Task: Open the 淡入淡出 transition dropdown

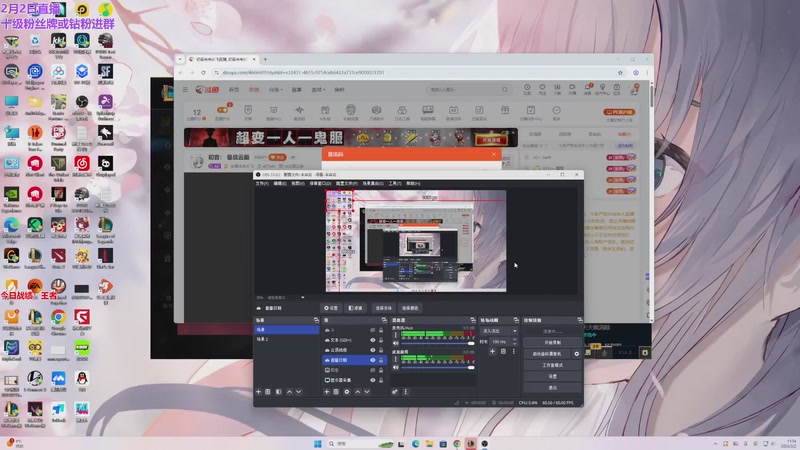Action: pyautogui.click(x=500, y=331)
